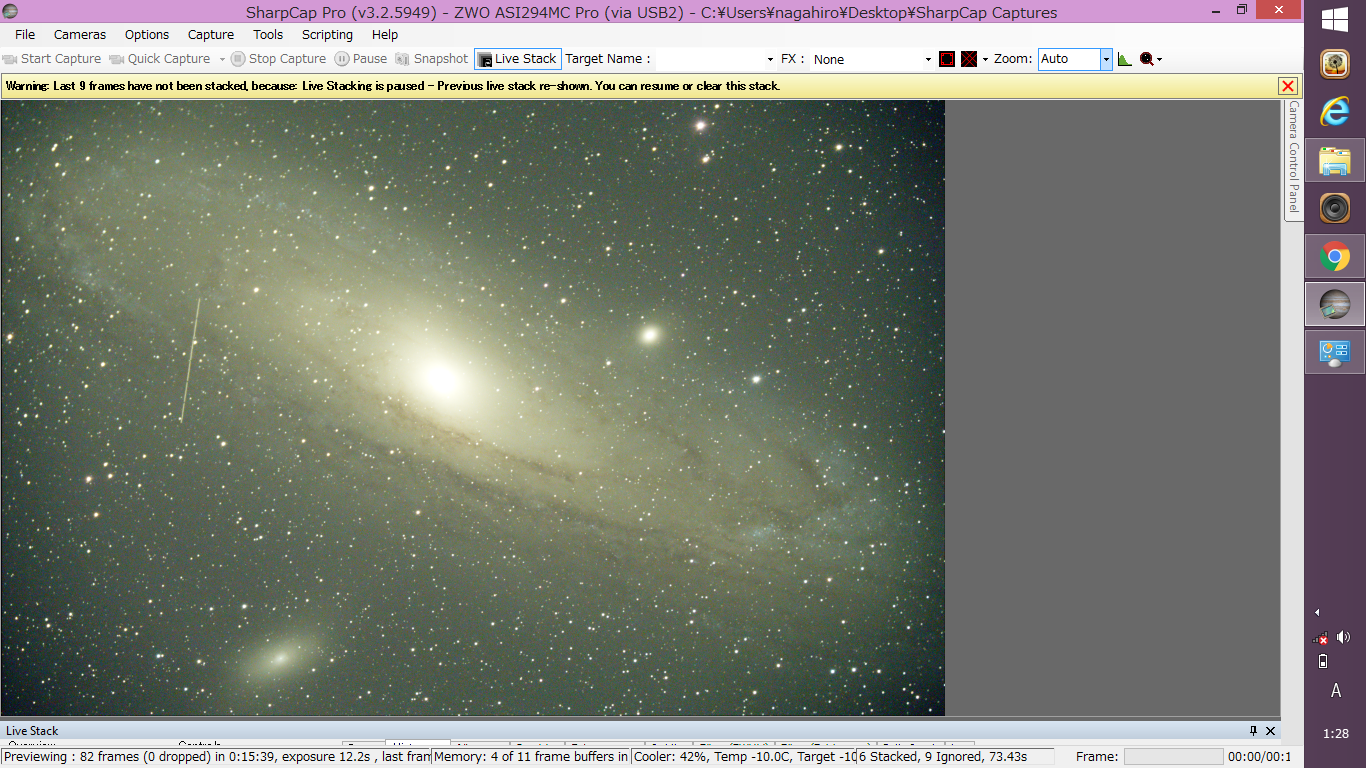This screenshot has width=1366, height=768.
Task: Click the volume speaker tray icon
Action: (x=1343, y=637)
